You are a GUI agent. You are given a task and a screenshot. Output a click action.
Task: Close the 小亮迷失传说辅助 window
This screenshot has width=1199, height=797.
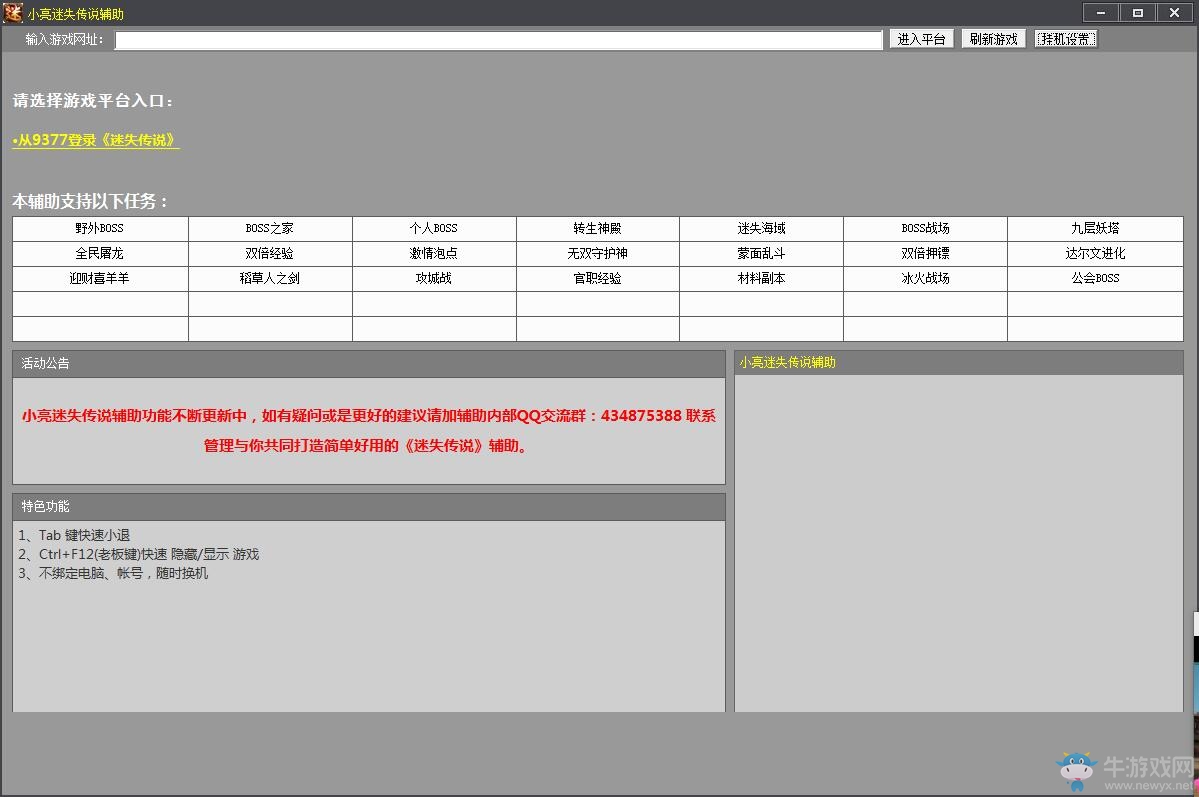tap(1175, 12)
